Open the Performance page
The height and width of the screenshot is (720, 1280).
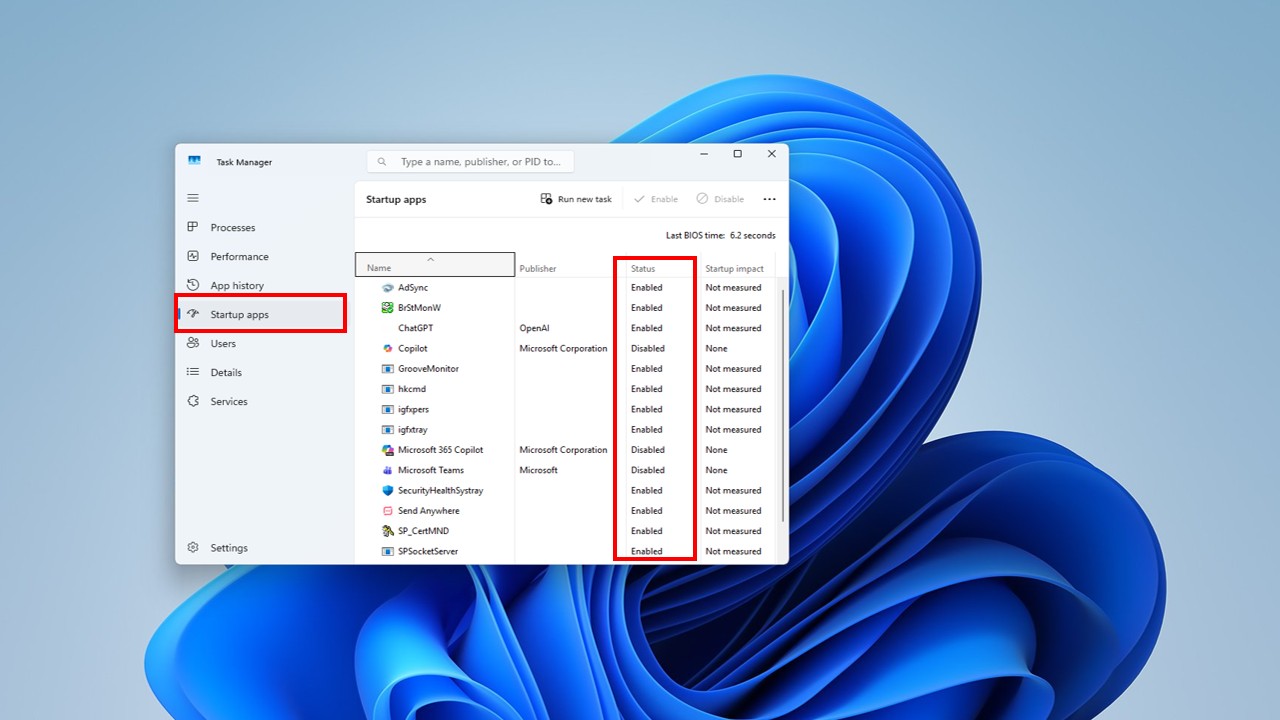coord(239,257)
